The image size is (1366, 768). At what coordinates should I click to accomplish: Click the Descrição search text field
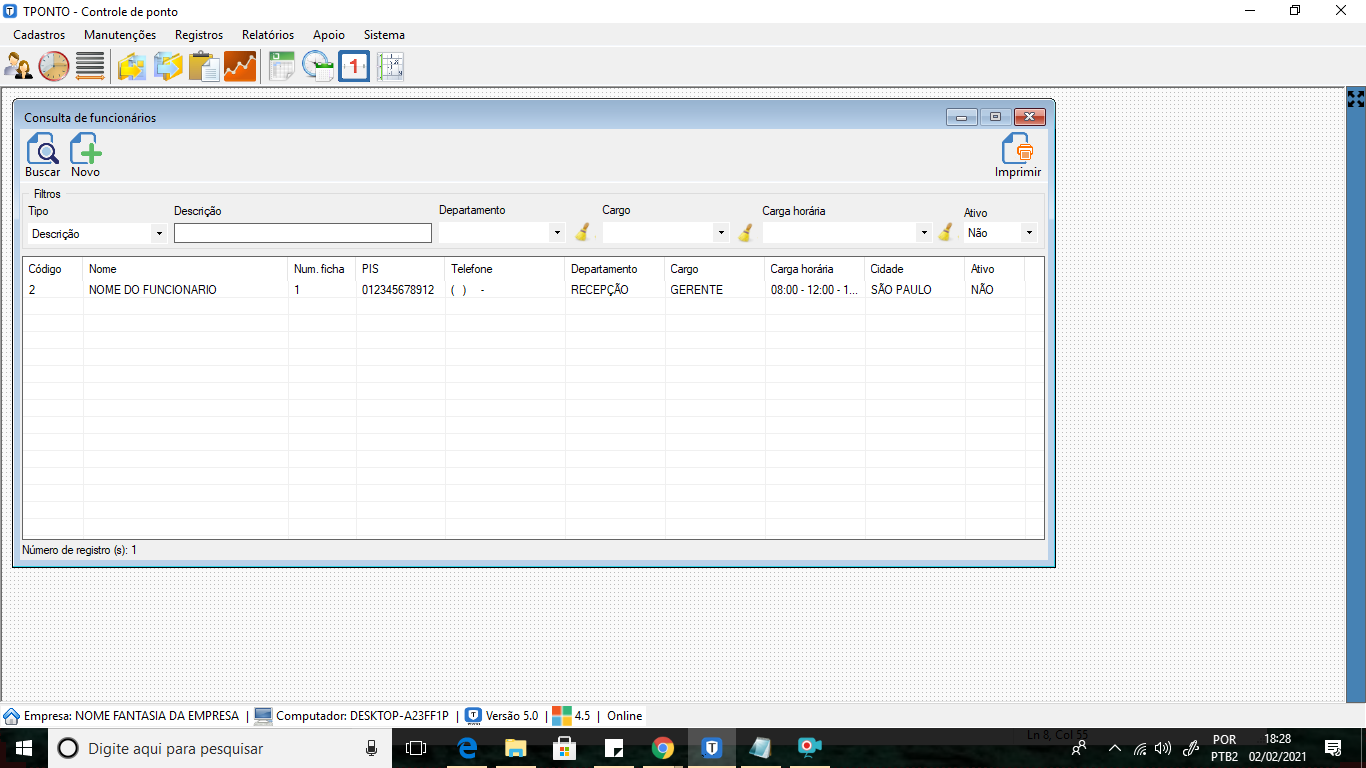tap(303, 233)
